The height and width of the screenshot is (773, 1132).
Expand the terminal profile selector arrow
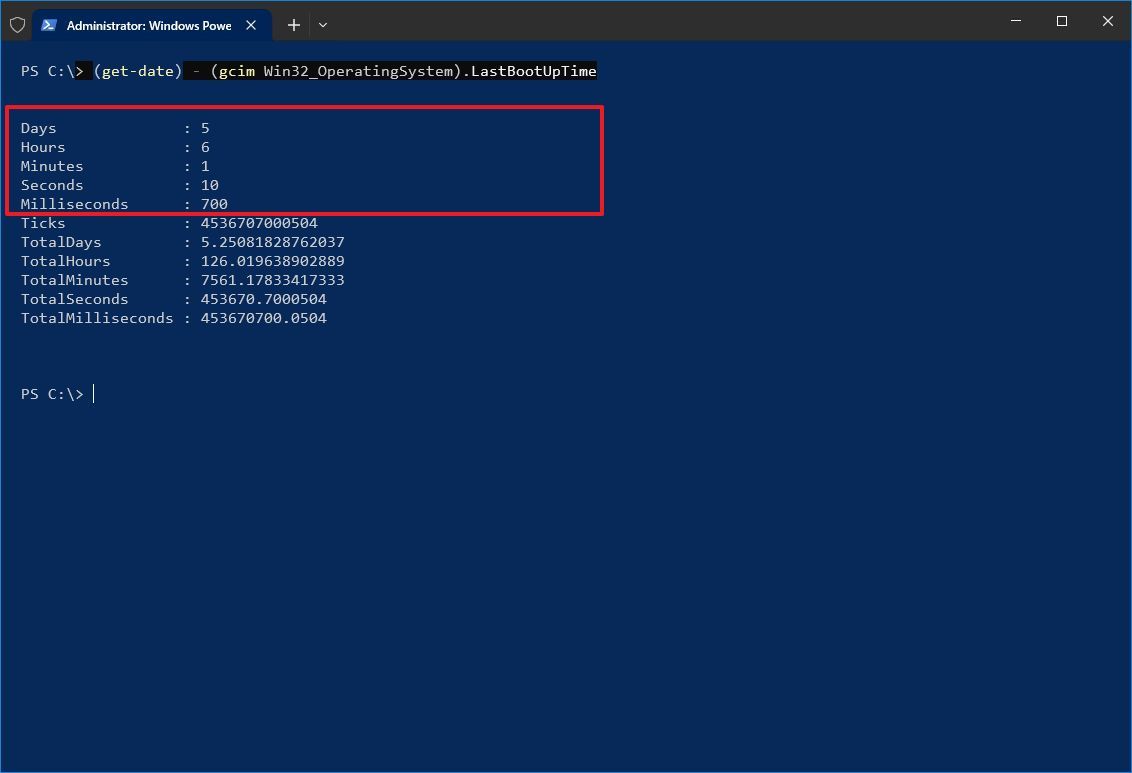point(322,24)
